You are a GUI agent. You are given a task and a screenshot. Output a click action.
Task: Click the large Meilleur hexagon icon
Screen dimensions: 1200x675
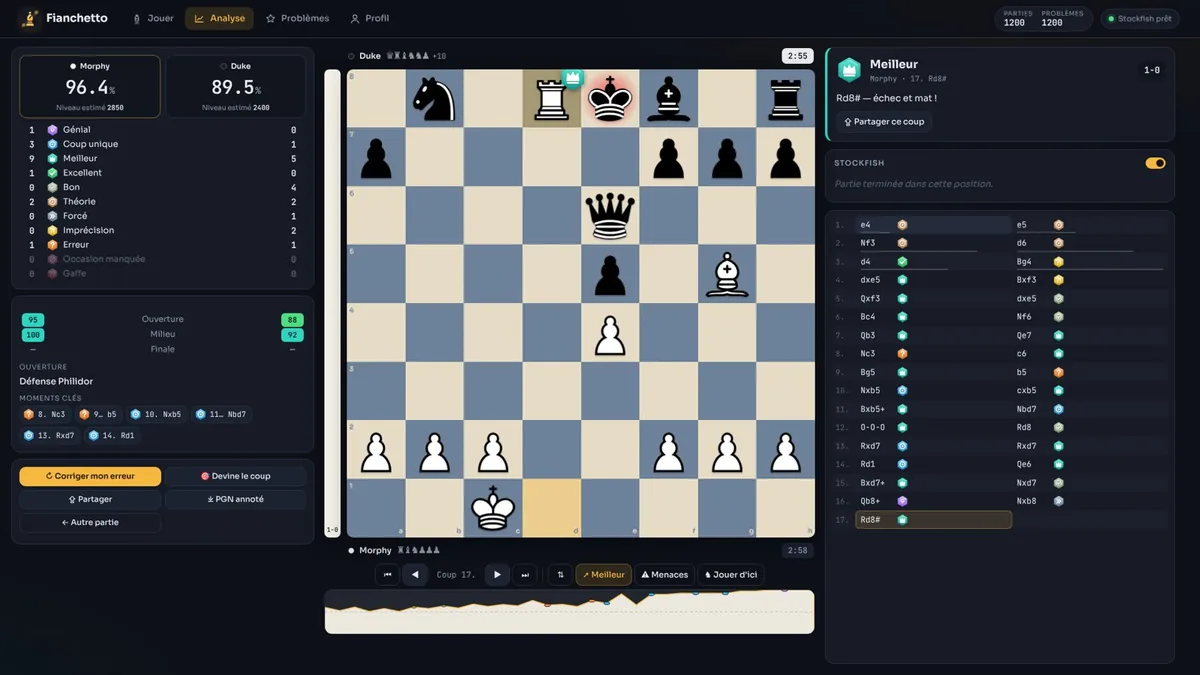click(x=849, y=70)
